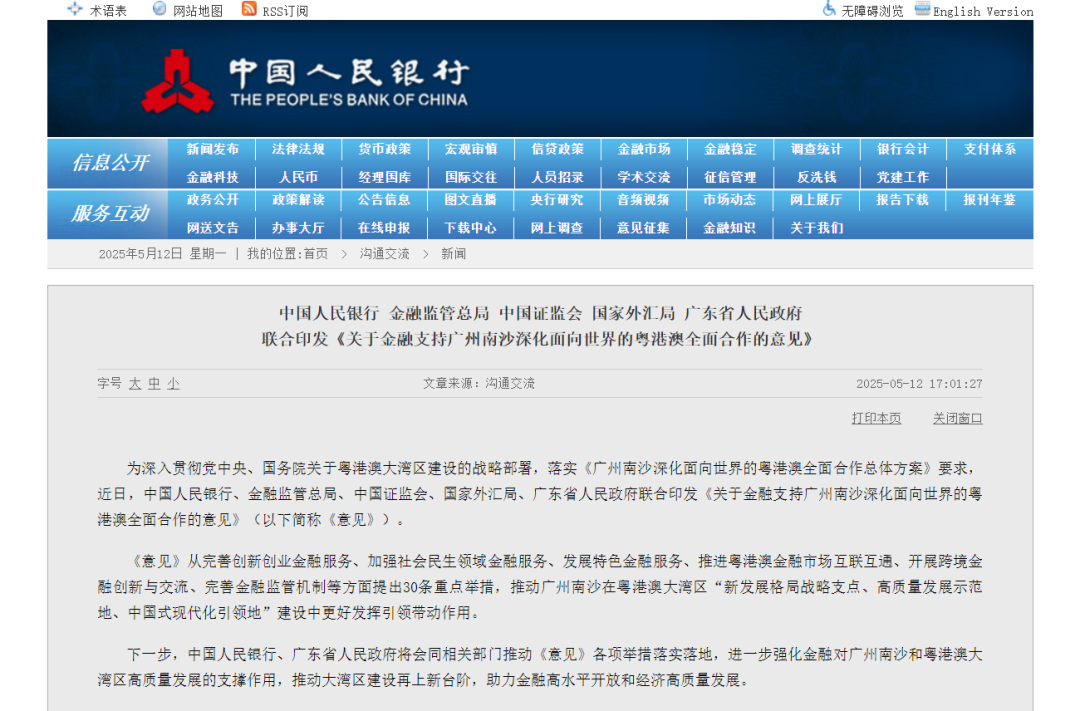Screen dimensions: 1080x711
Task: Open the 征信管理 section
Action: pos(730,178)
